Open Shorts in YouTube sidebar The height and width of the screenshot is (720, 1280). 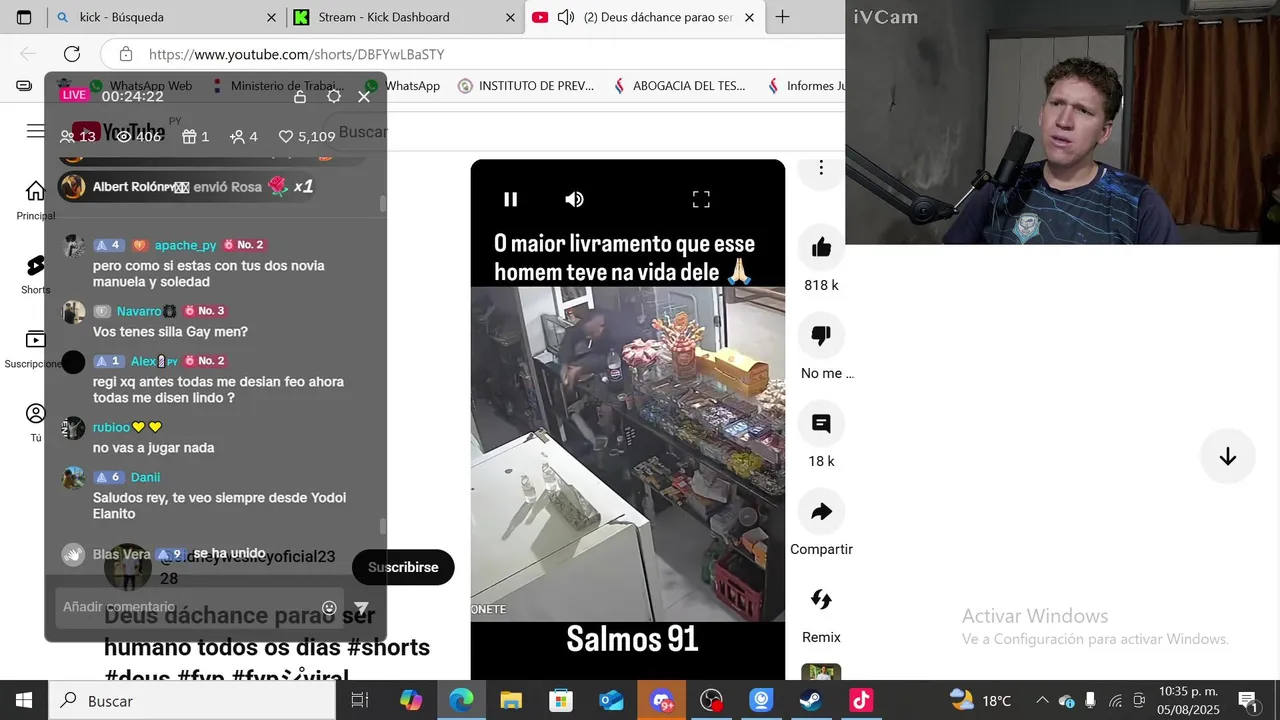point(35,274)
